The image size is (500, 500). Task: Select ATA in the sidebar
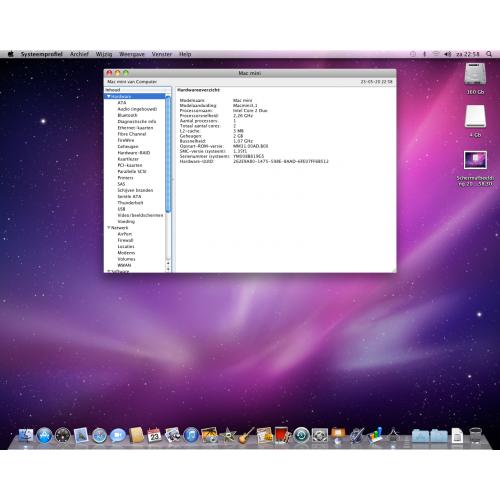pyautogui.click(x=122, y=103)
